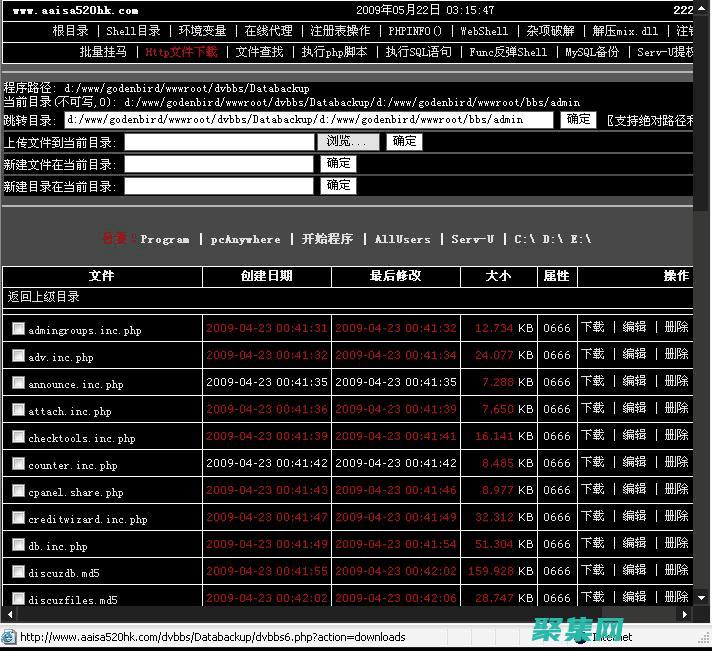Go to 文件查找 in the second menu row
The width and height of the screenshot is (712, 651).
point(259,52)
